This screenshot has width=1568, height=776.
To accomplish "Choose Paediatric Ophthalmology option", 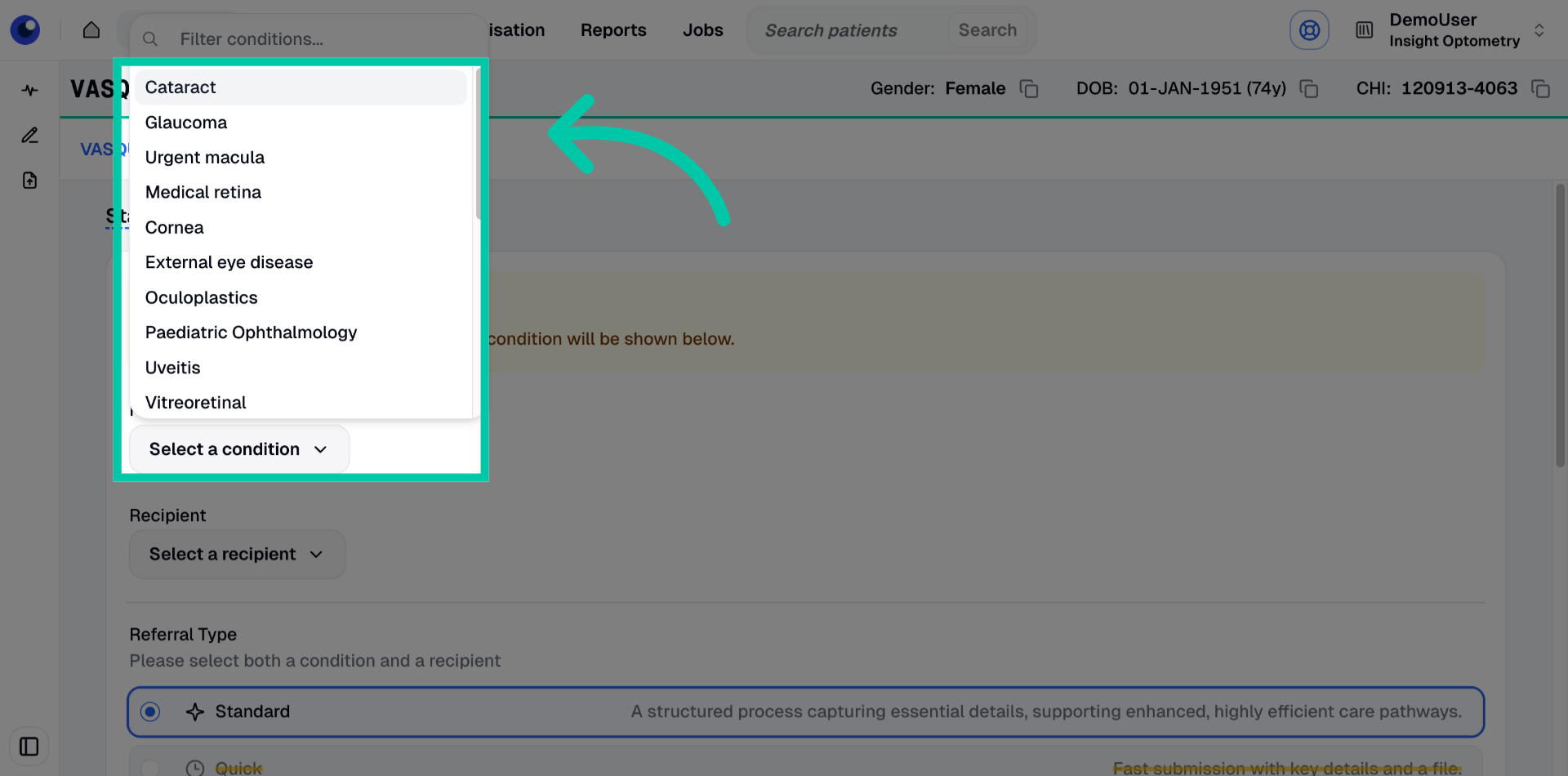I will pyautogui.click(x=301, y=333).
